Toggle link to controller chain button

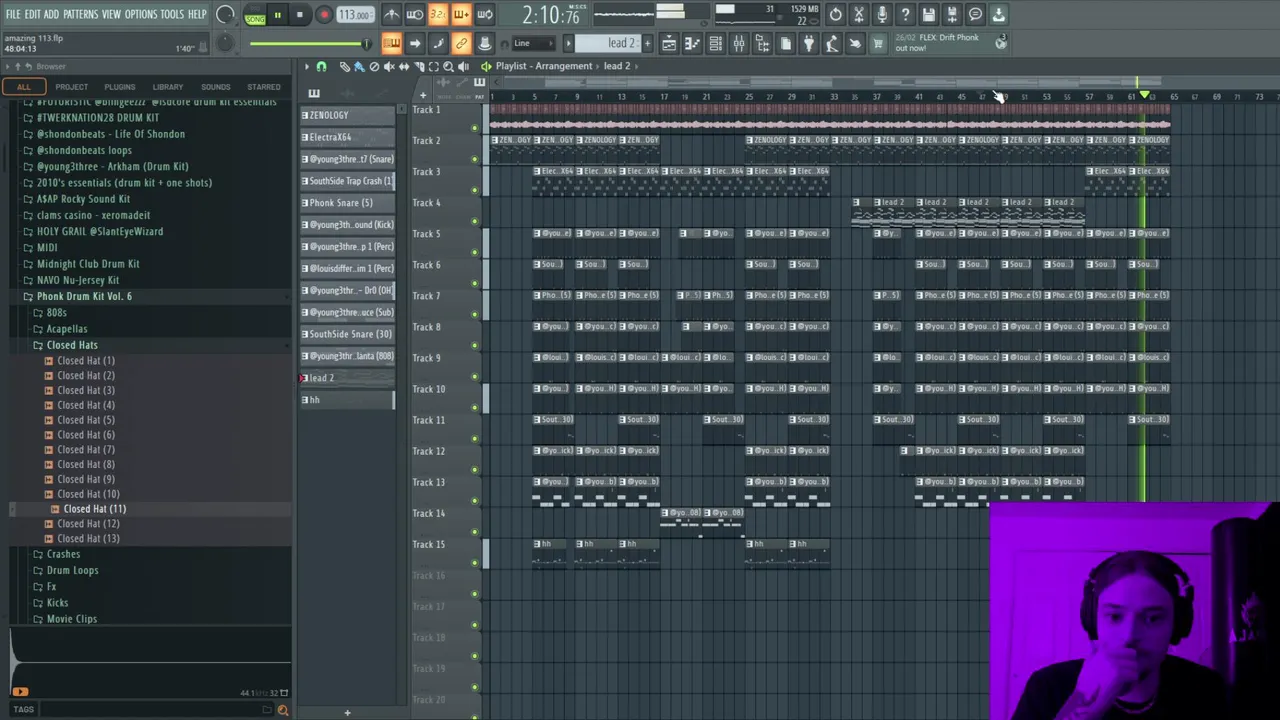461,43
